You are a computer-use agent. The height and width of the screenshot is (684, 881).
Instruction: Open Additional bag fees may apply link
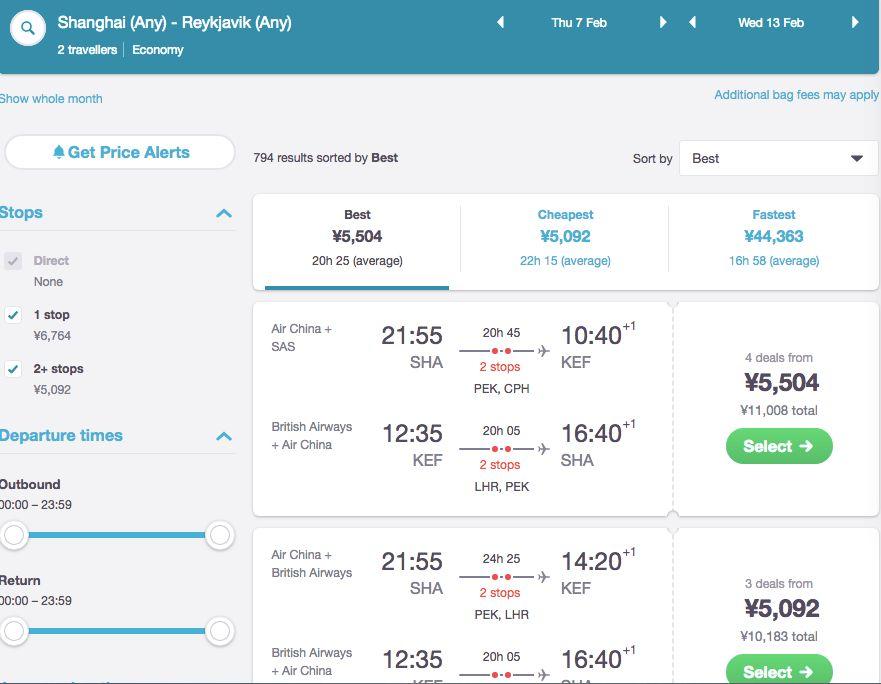click(796, 95)
